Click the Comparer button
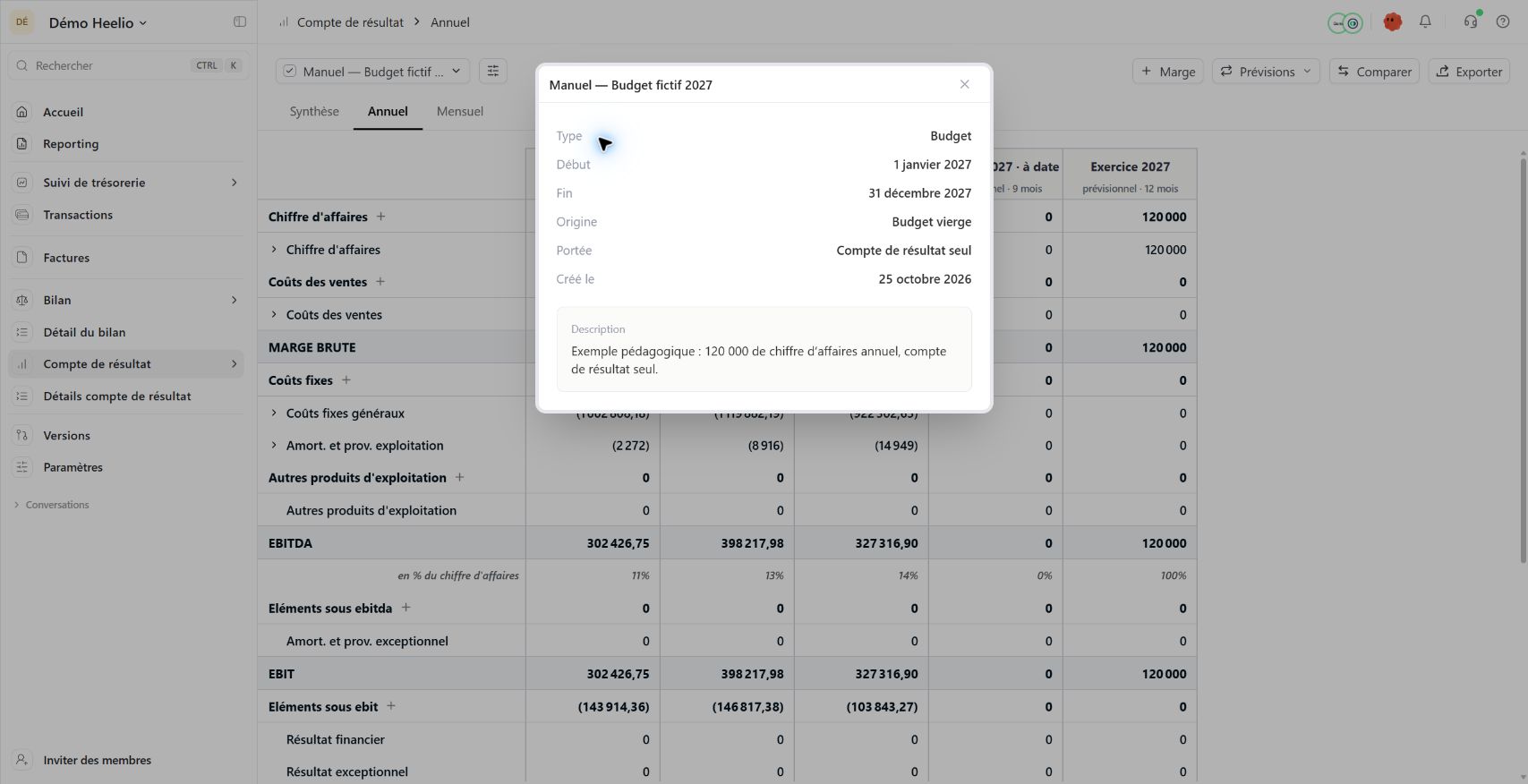This screenshot has height=784, width=1528. tap(1374, 72)
